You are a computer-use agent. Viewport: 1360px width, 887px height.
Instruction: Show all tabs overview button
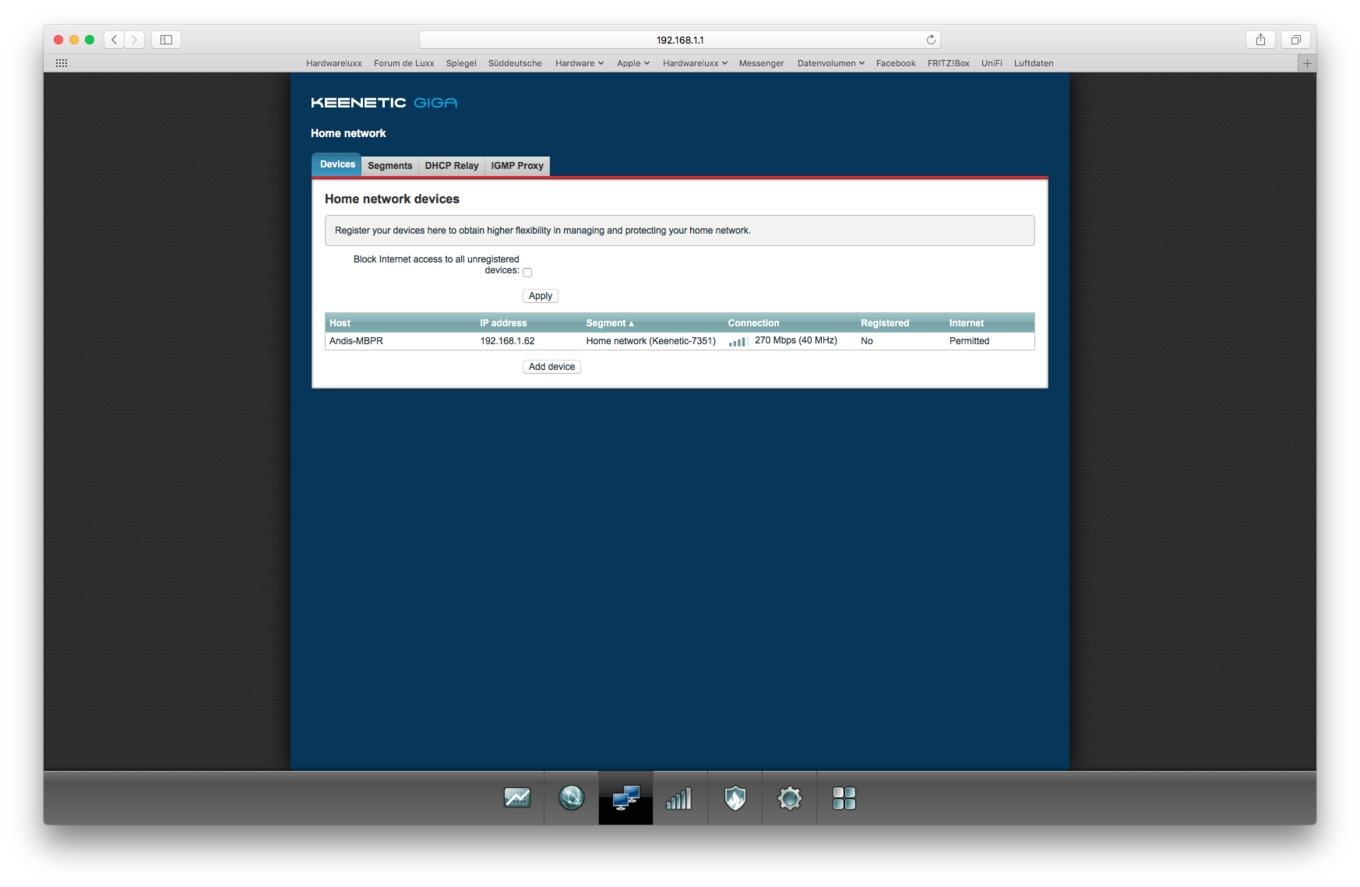(x=1295, y=40)
